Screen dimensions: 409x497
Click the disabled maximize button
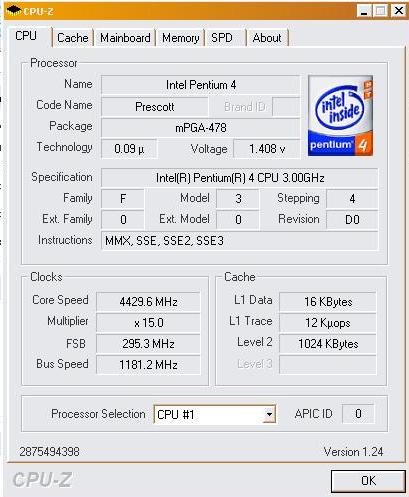coord(381,11)
